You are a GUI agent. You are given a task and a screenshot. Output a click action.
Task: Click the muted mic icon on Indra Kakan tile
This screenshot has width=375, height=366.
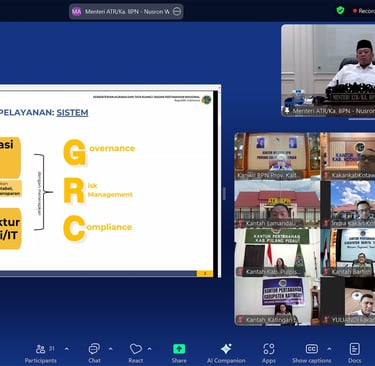click(x=326, y=223)
